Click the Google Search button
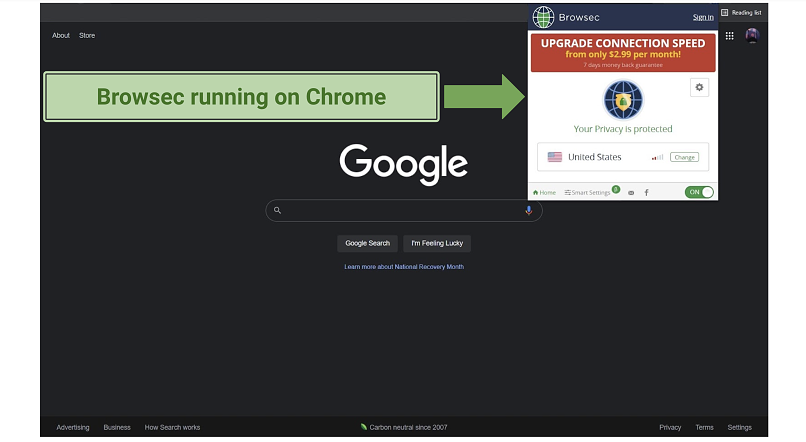This screenshot has width=806, height=442. pos(368,243)
